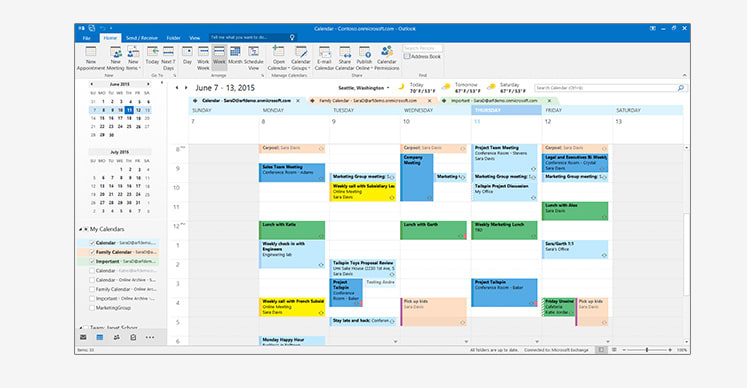Open Schedule View from the ribbon

click(253, 58)
